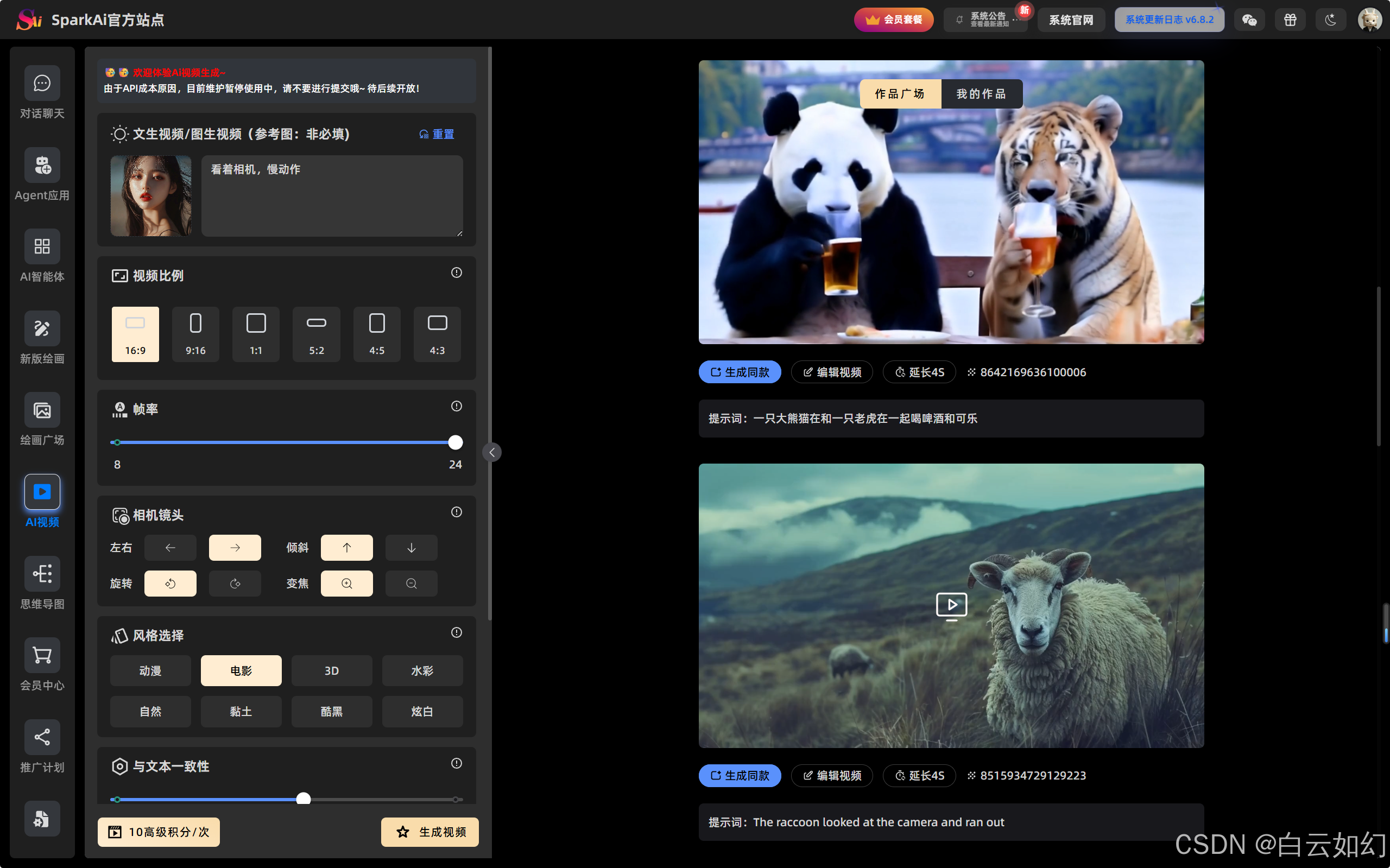Show info for 视频比例 section
This screenshot has height=868, width=1390.
[457, 273]
